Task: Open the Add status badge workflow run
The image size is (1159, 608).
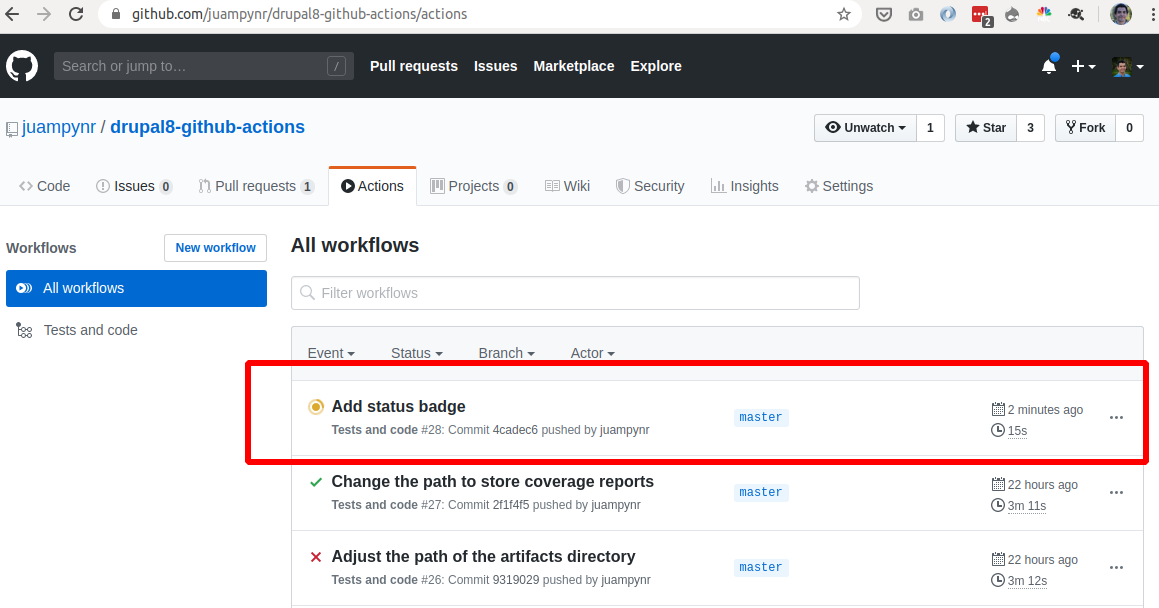Action: click(398, 406)
